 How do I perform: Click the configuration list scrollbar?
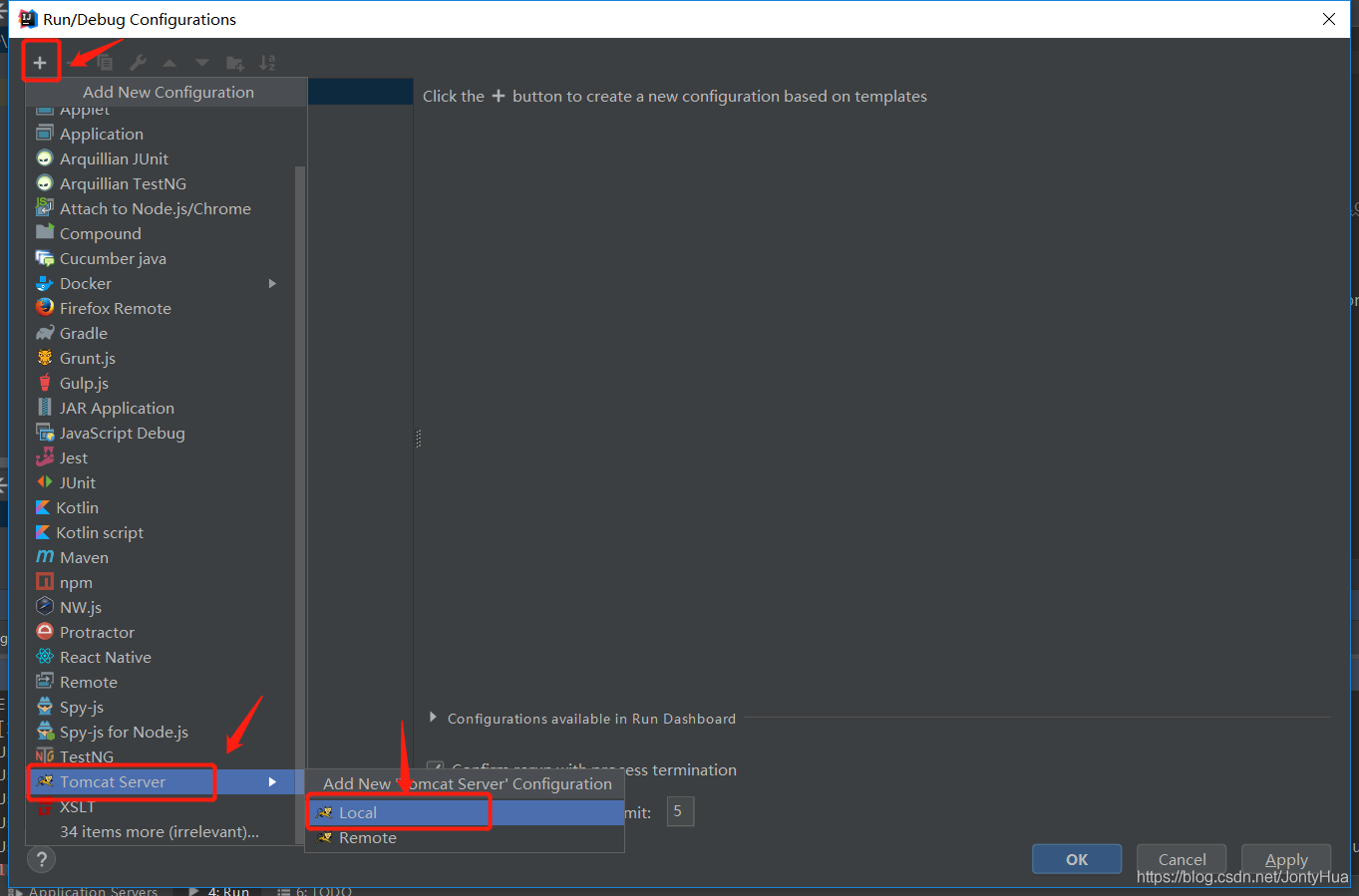click(x=300, y=399)
